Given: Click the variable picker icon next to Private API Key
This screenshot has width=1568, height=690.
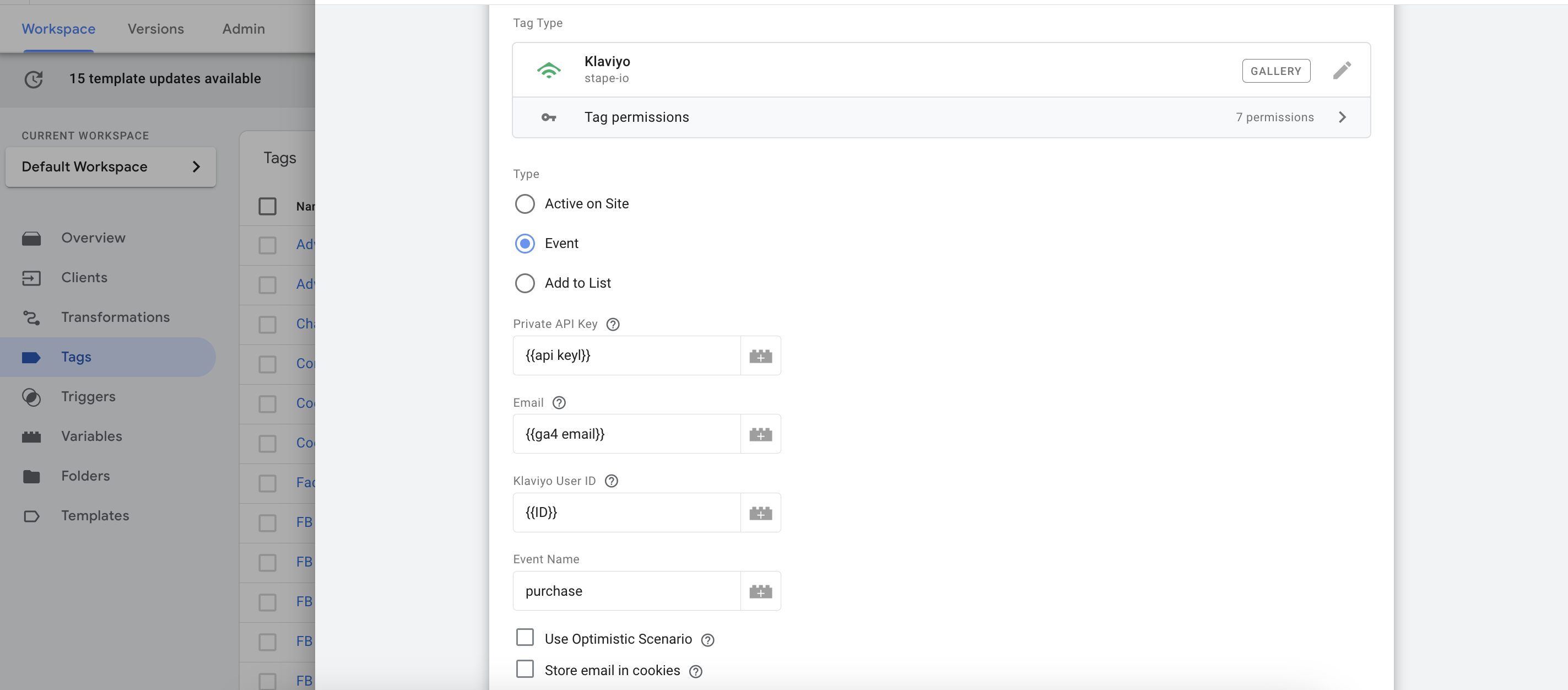Looking at the screenshot, I should [x=761, y=355].
